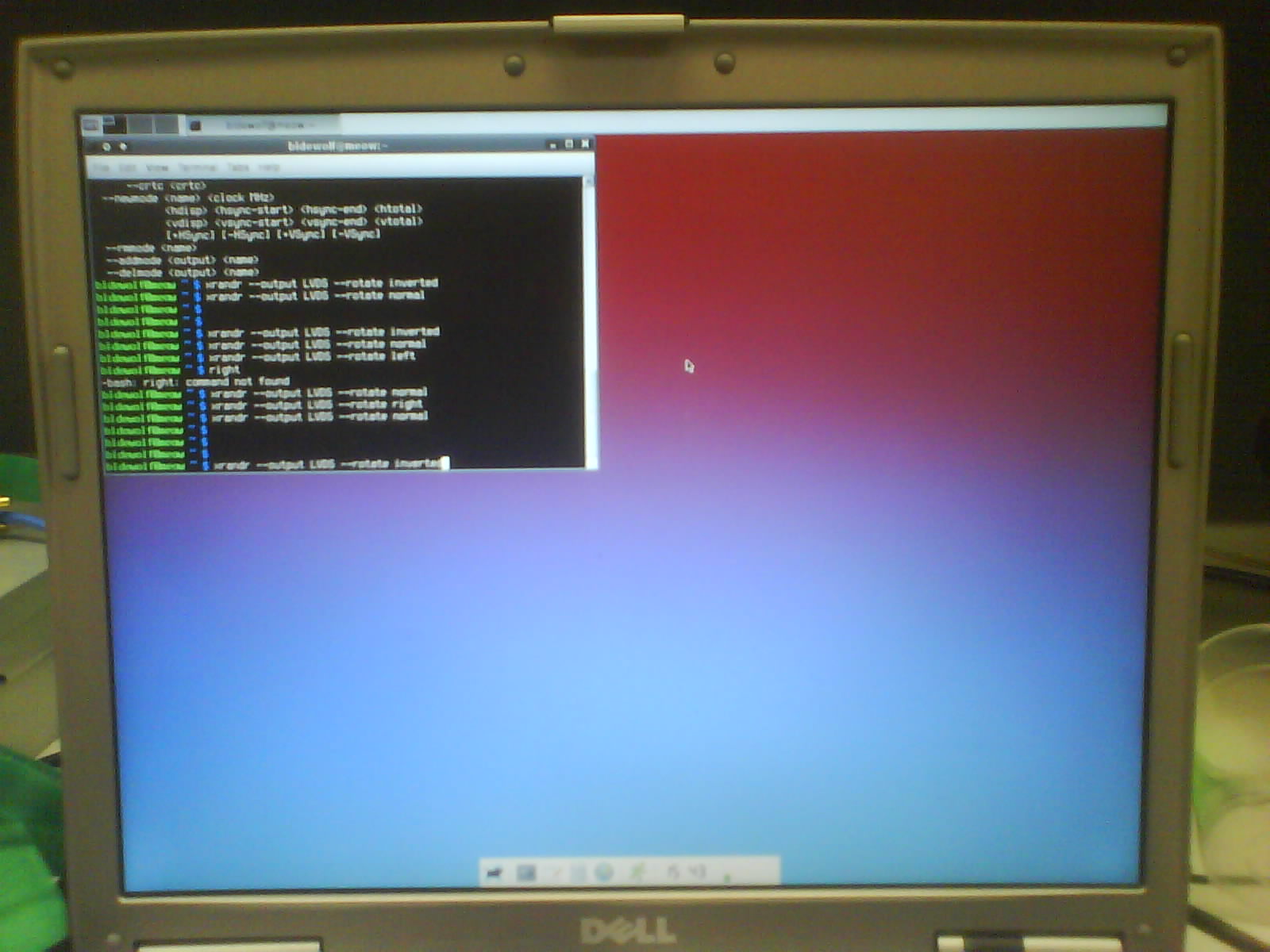Open the terminal View menu
Viewport: 1270px width, 952px height.
[157, 167]
